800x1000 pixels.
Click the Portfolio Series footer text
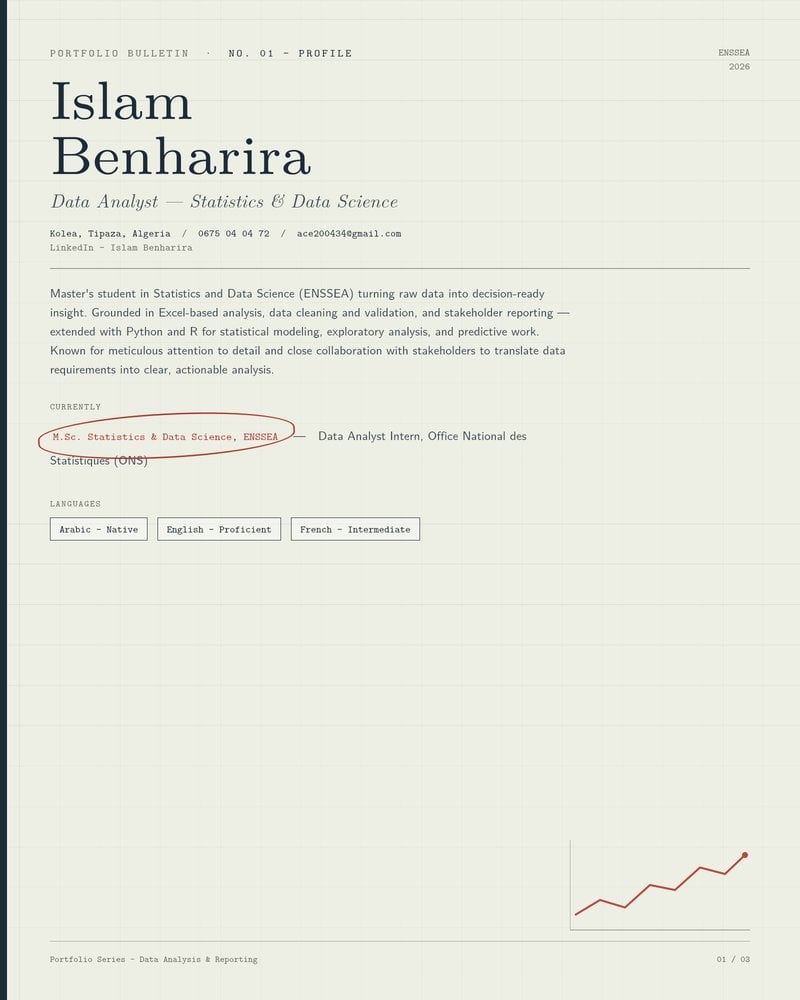tap(154, 959)
